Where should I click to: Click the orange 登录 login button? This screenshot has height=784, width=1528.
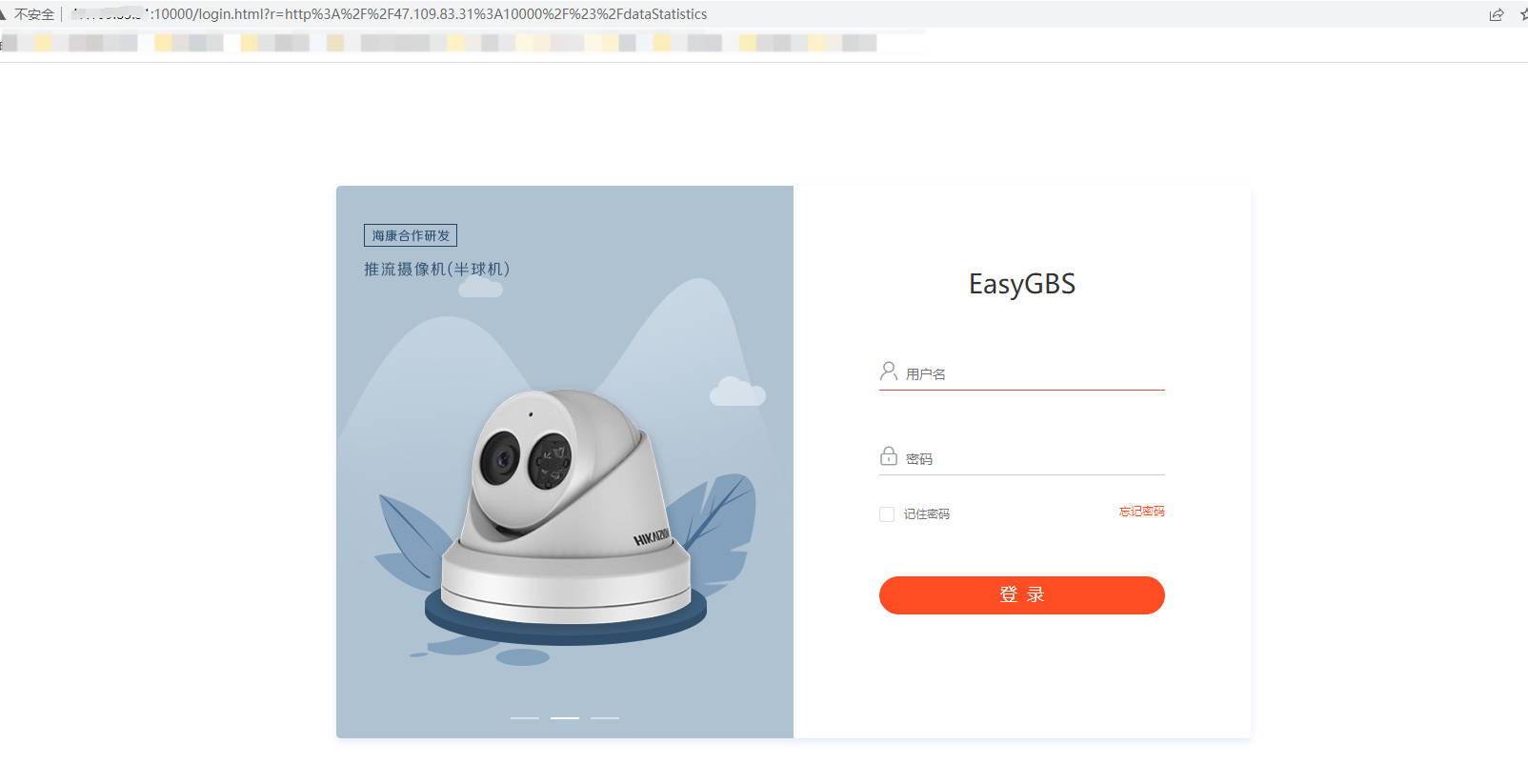pos(1021,595)
